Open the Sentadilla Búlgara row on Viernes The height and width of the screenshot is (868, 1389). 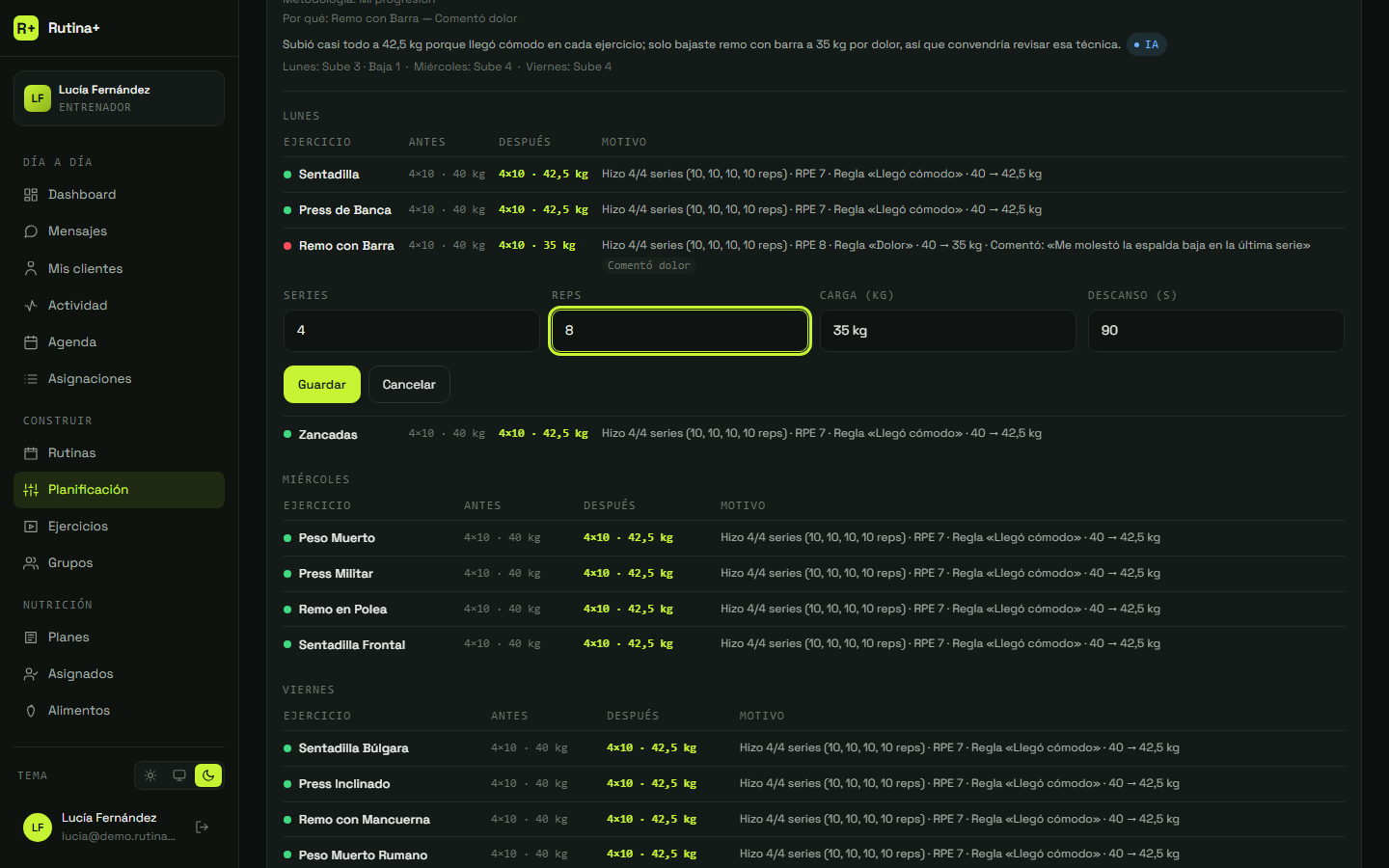[x=814, y=748]
